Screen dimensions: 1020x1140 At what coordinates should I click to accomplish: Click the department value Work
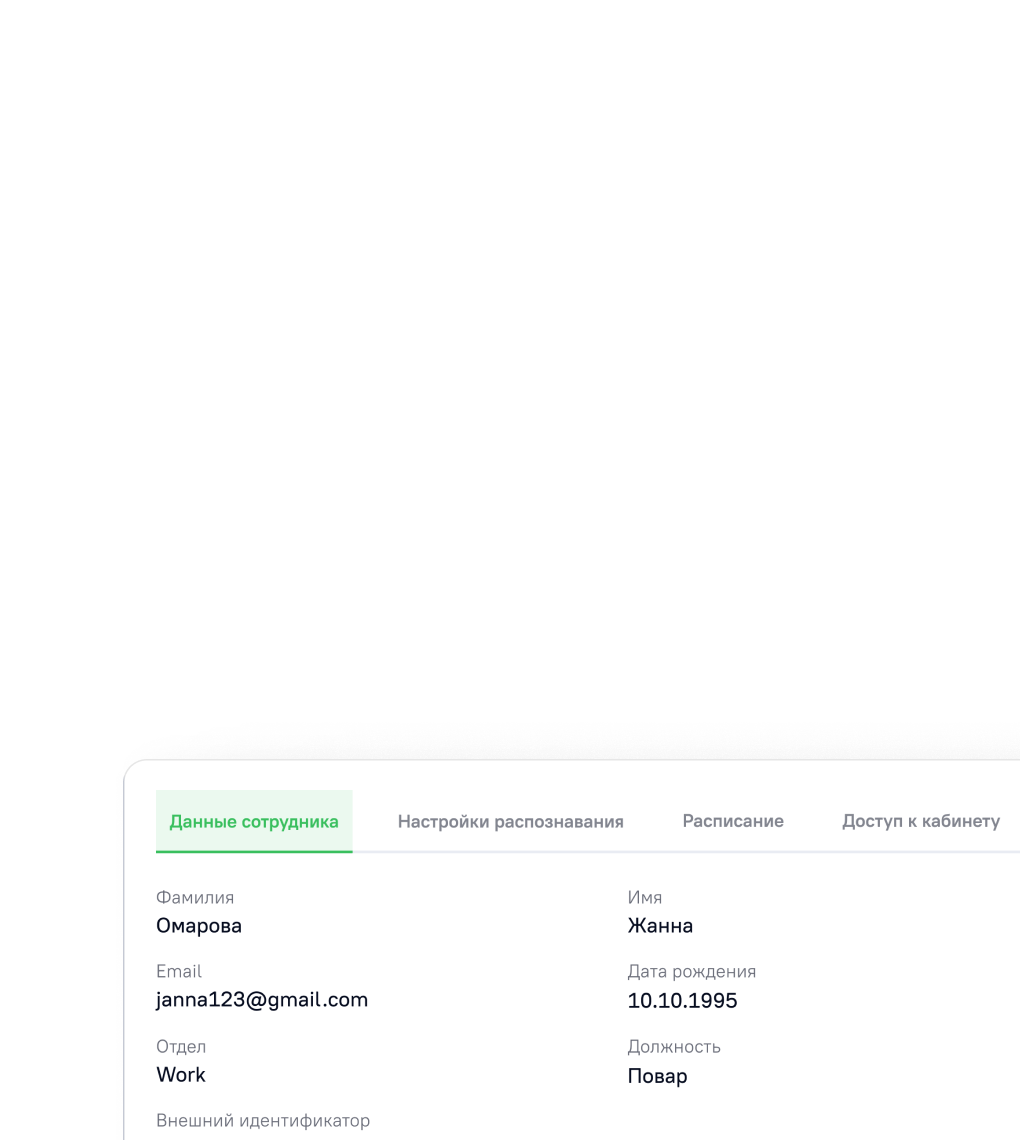tap(181, 1075)
